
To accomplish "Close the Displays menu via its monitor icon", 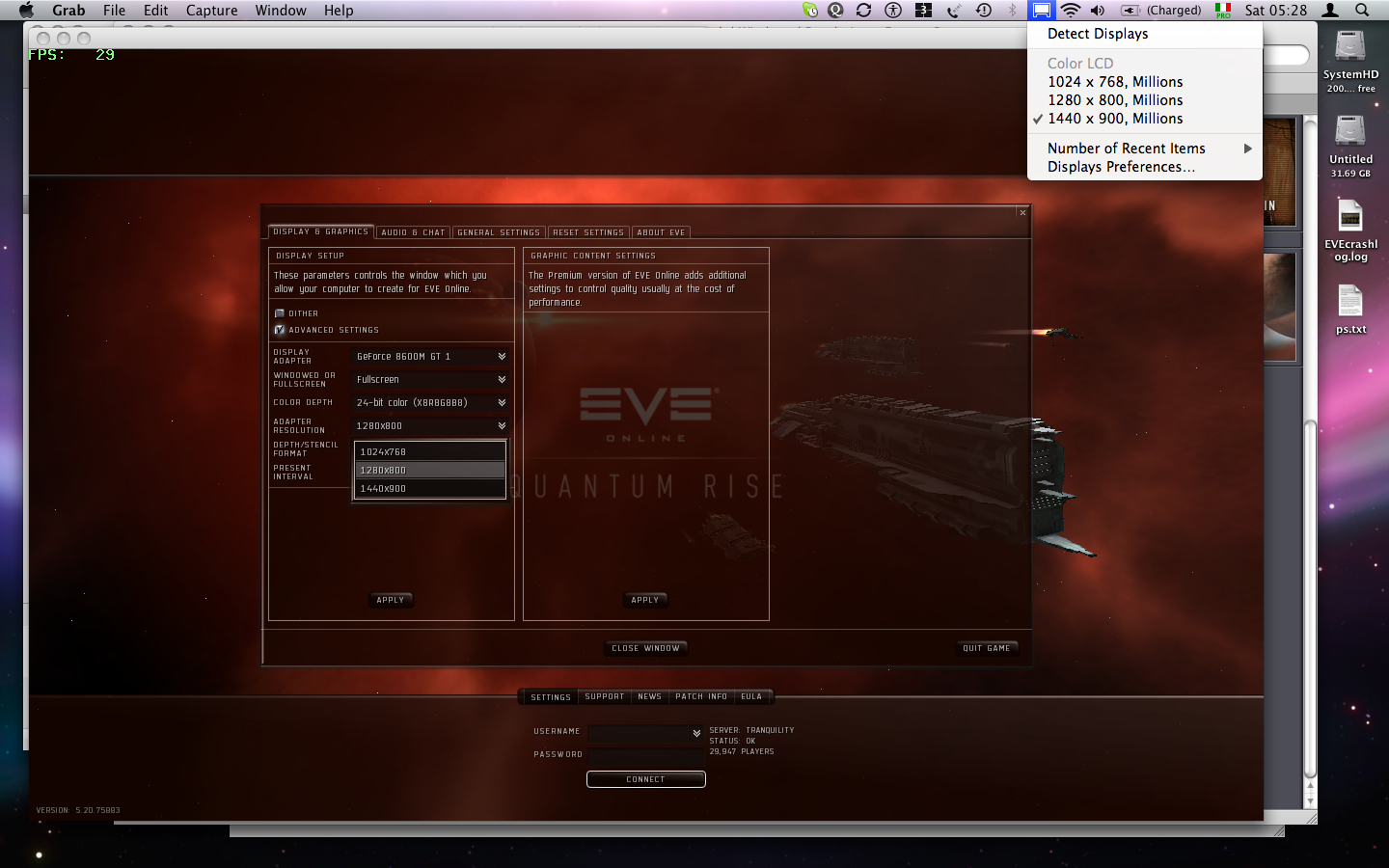I will click(1042, 10).
